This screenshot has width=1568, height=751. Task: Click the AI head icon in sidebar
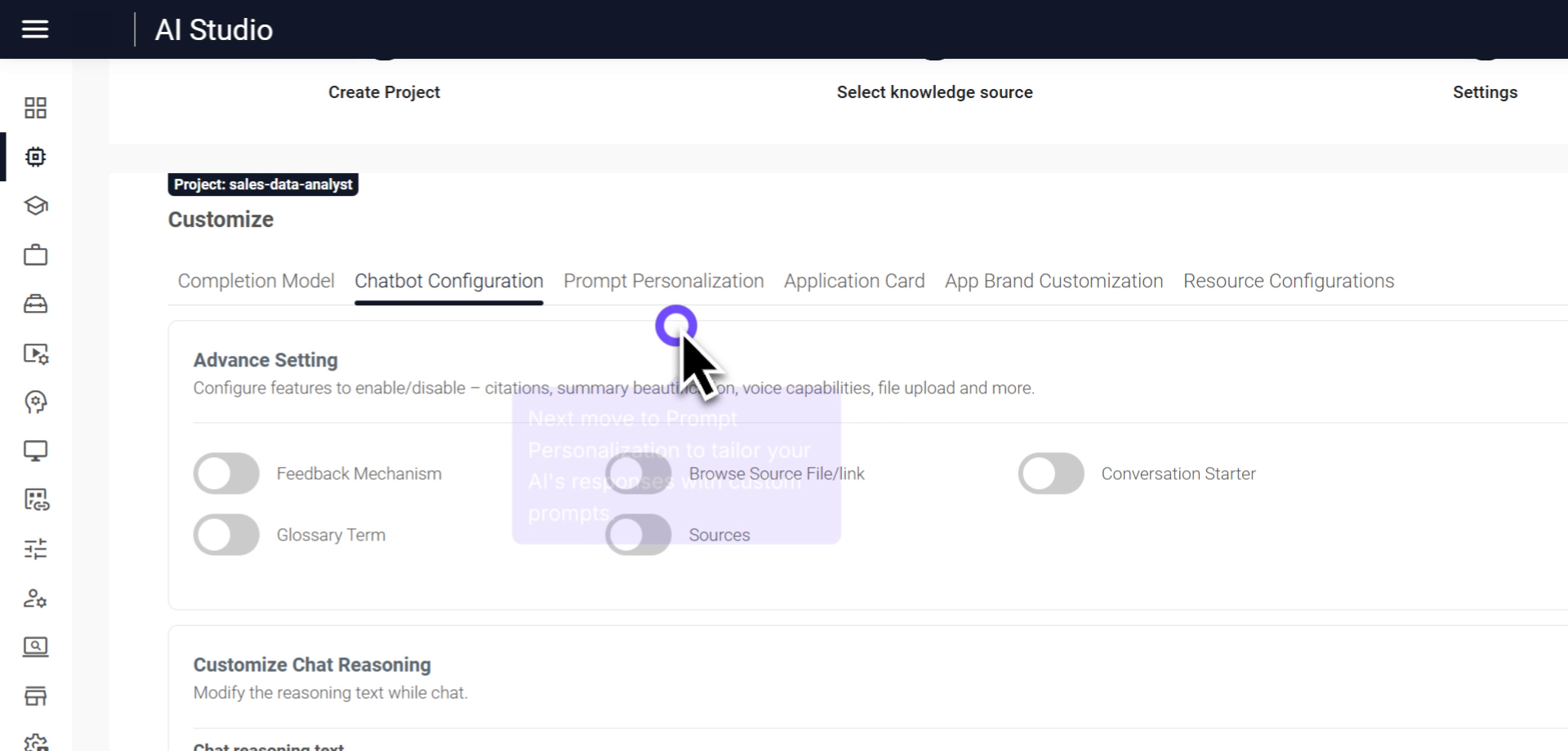(x=35, y=402)
